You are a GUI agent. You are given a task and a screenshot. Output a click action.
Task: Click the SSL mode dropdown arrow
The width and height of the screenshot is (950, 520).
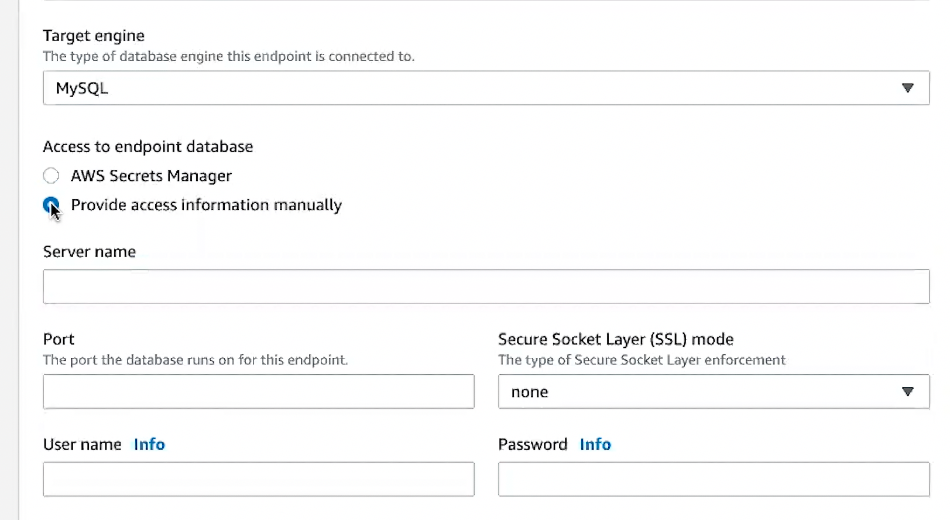[x=908, y=392]
